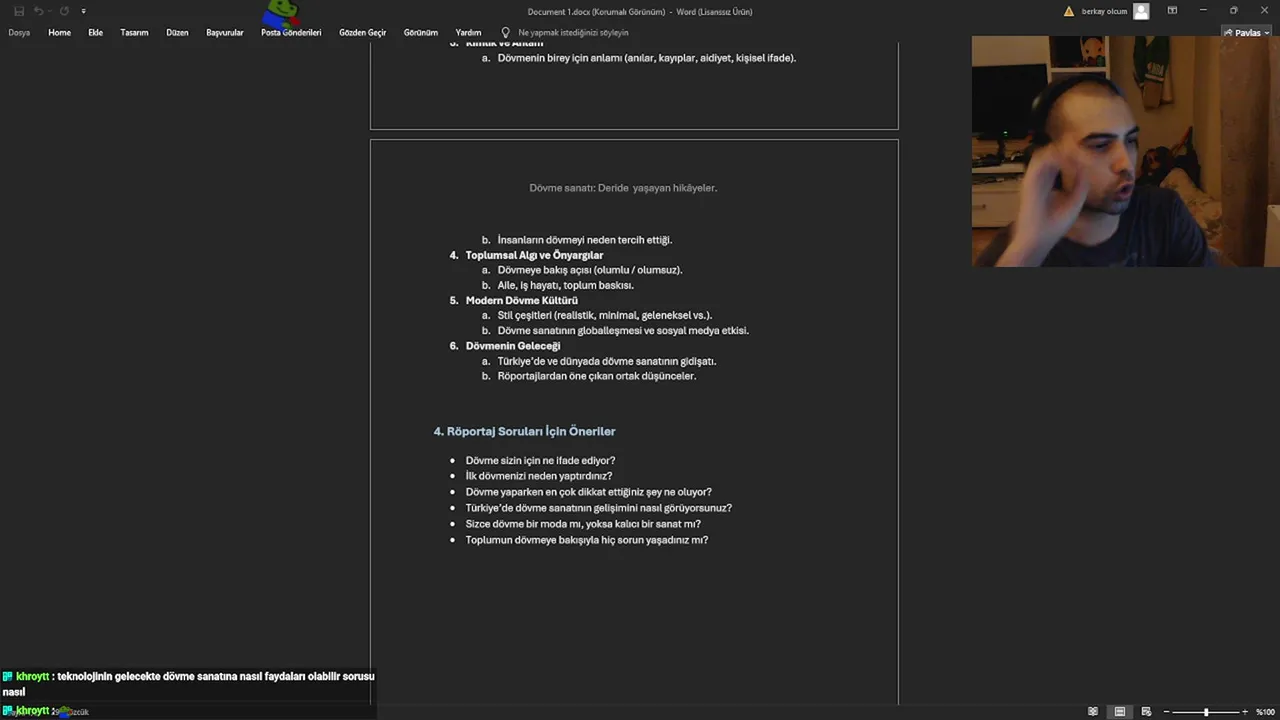This screenshot has height=720, width=1280.
Task: Click the header text 'Dövme sanatı: Deride yaşayan hikâyeler'
Action: click(623, 187)
